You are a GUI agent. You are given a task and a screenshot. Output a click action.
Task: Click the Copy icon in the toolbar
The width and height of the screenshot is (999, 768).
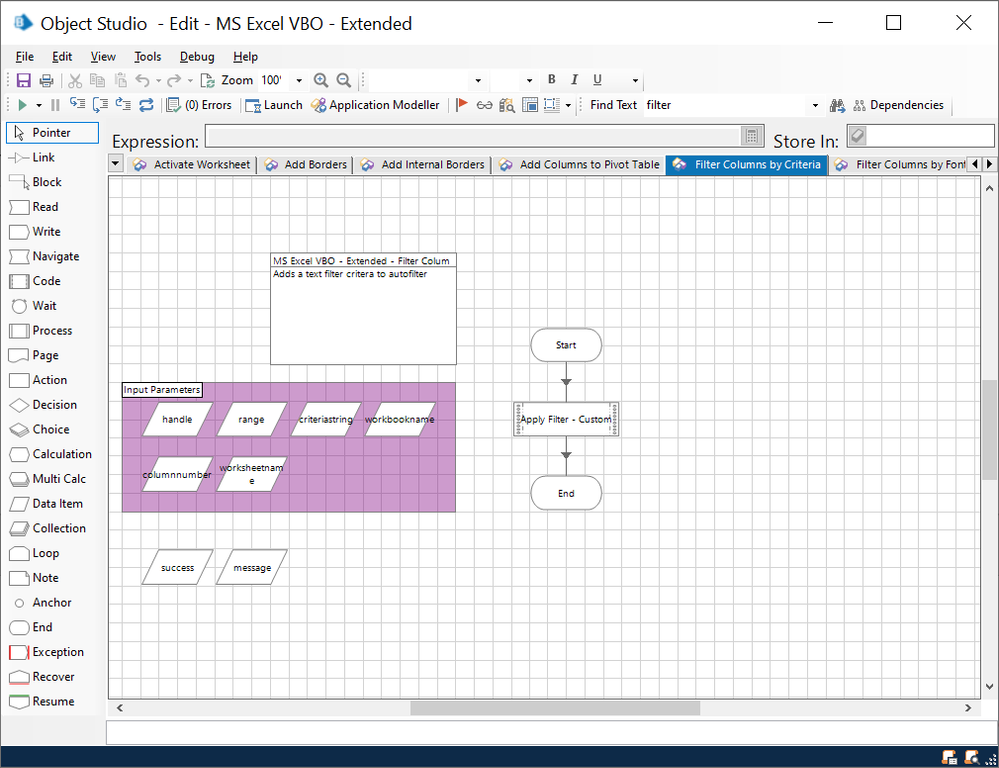pyautogui.click(x=97, y=80)
